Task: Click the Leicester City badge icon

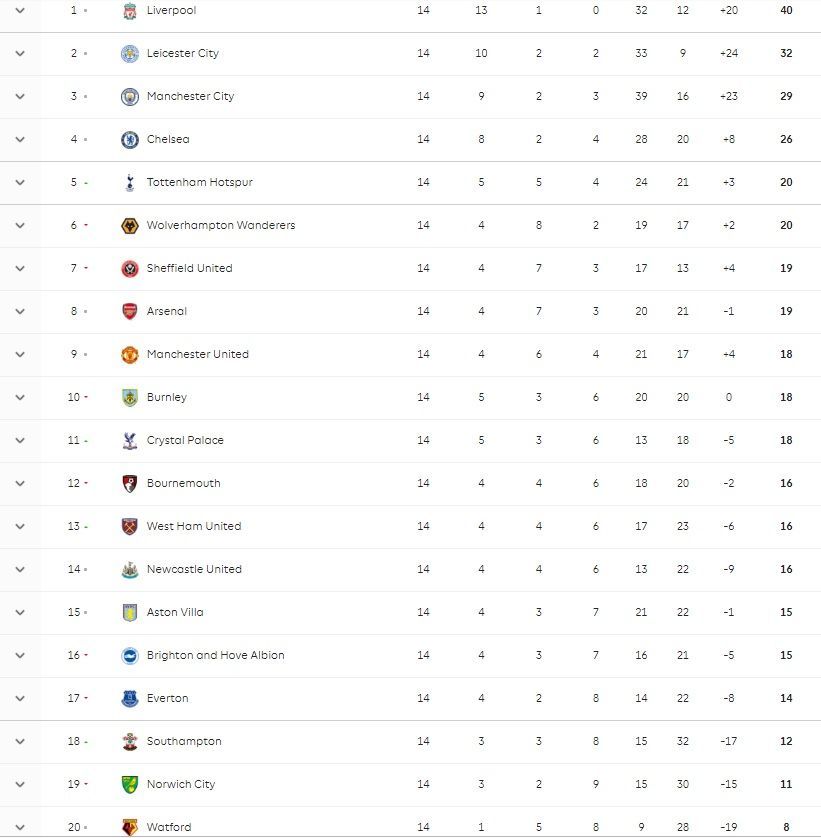Action: (129, 53)
